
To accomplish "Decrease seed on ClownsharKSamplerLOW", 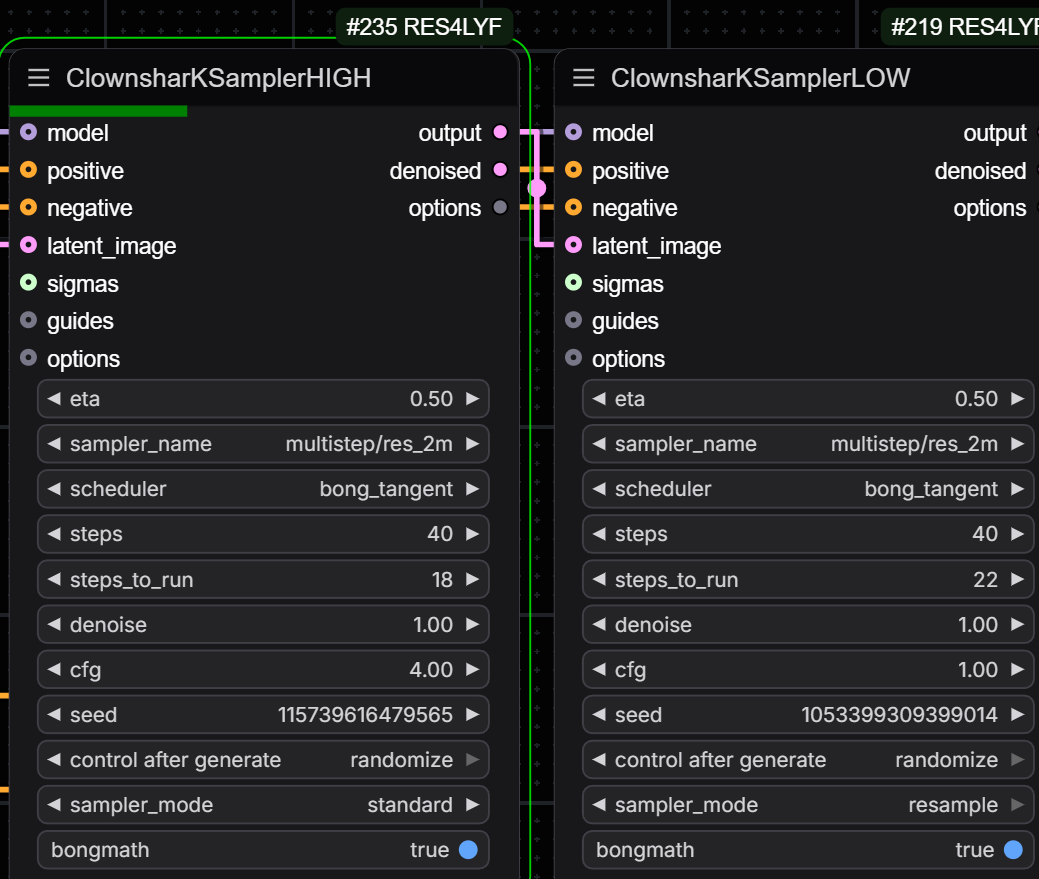I will (599, 715).
